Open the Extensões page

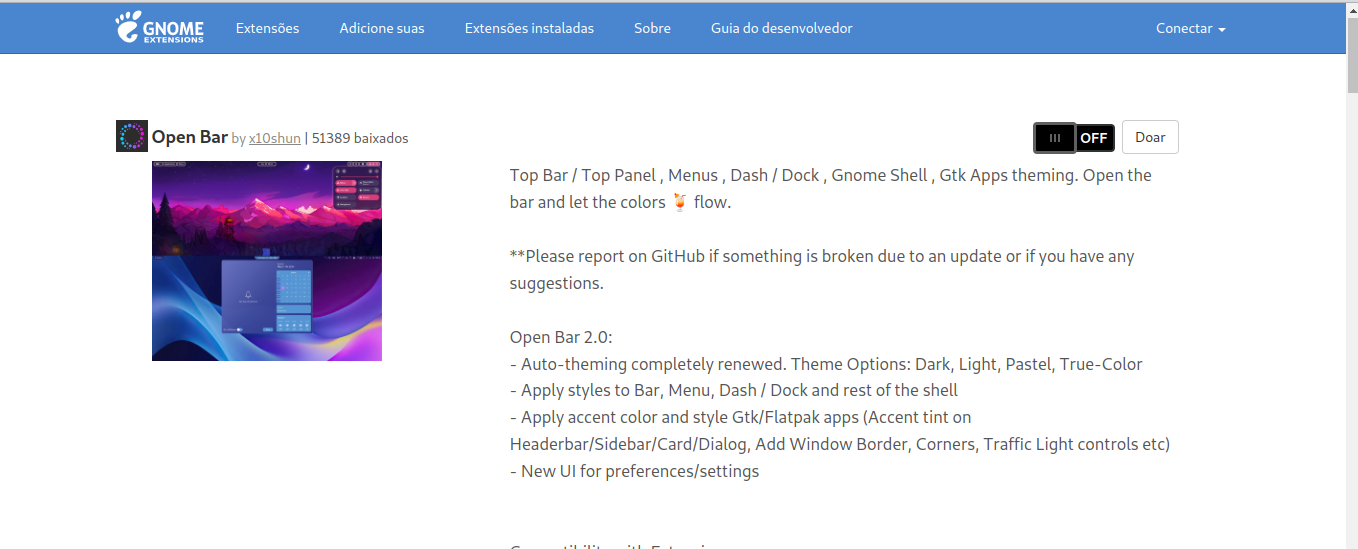pos(267,28)
